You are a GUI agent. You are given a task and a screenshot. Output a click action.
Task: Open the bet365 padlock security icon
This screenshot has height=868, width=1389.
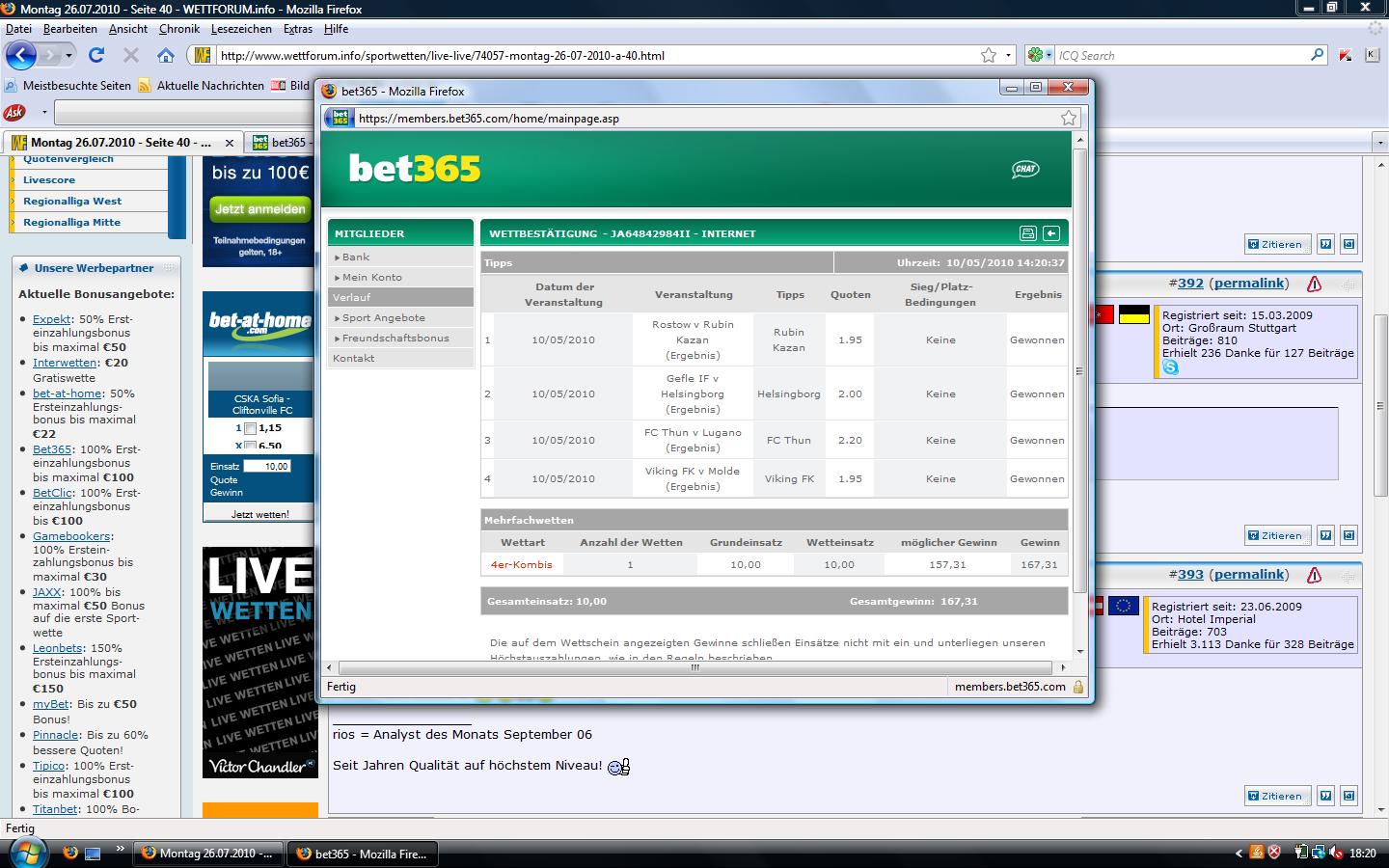point(1078,687)
